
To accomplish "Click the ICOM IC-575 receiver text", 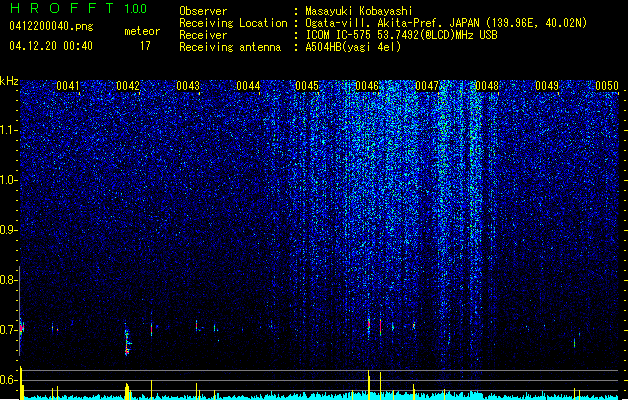I will click(401, 35).
